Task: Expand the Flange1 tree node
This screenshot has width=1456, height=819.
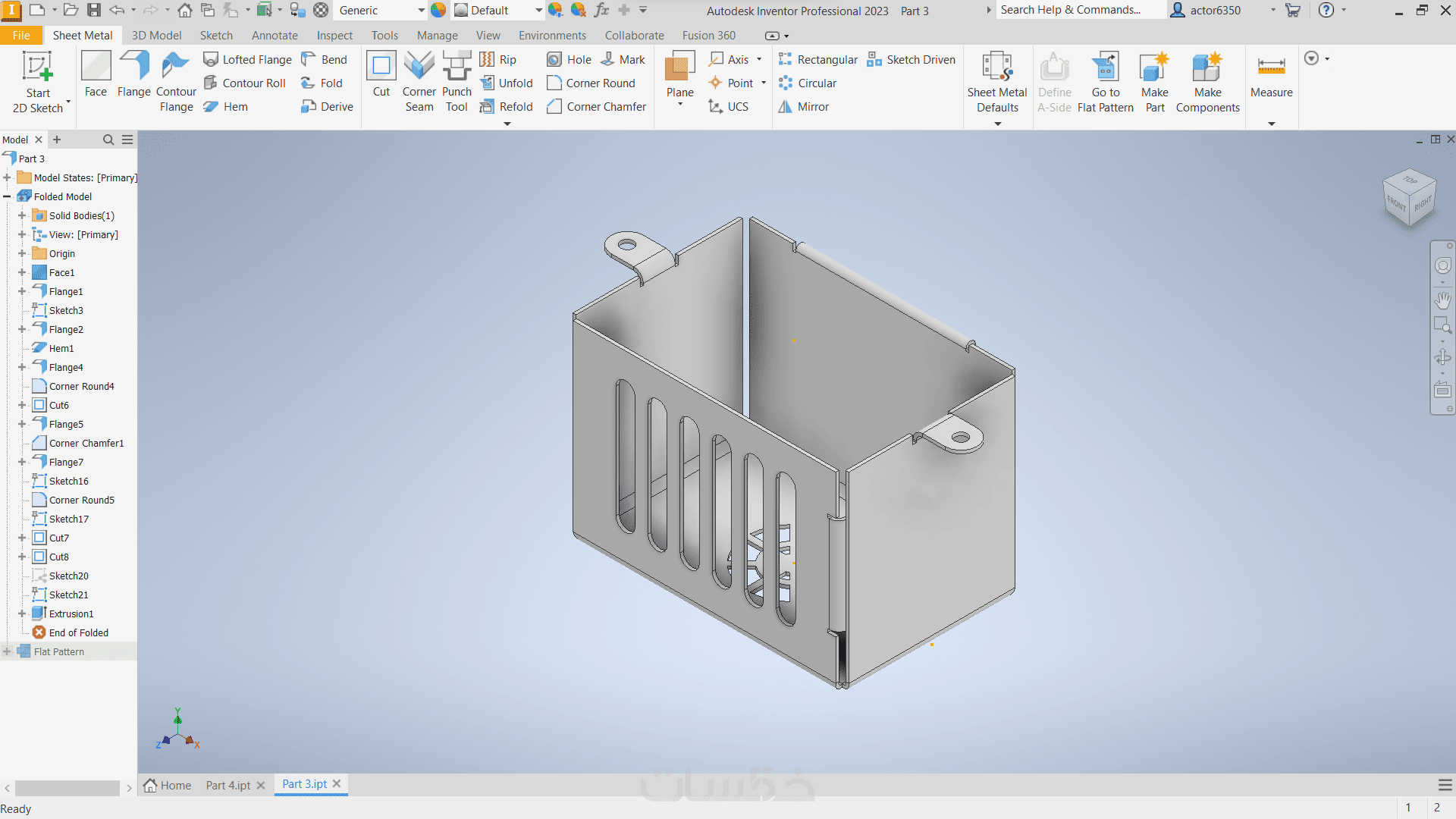Action: (x=22, y=291)
